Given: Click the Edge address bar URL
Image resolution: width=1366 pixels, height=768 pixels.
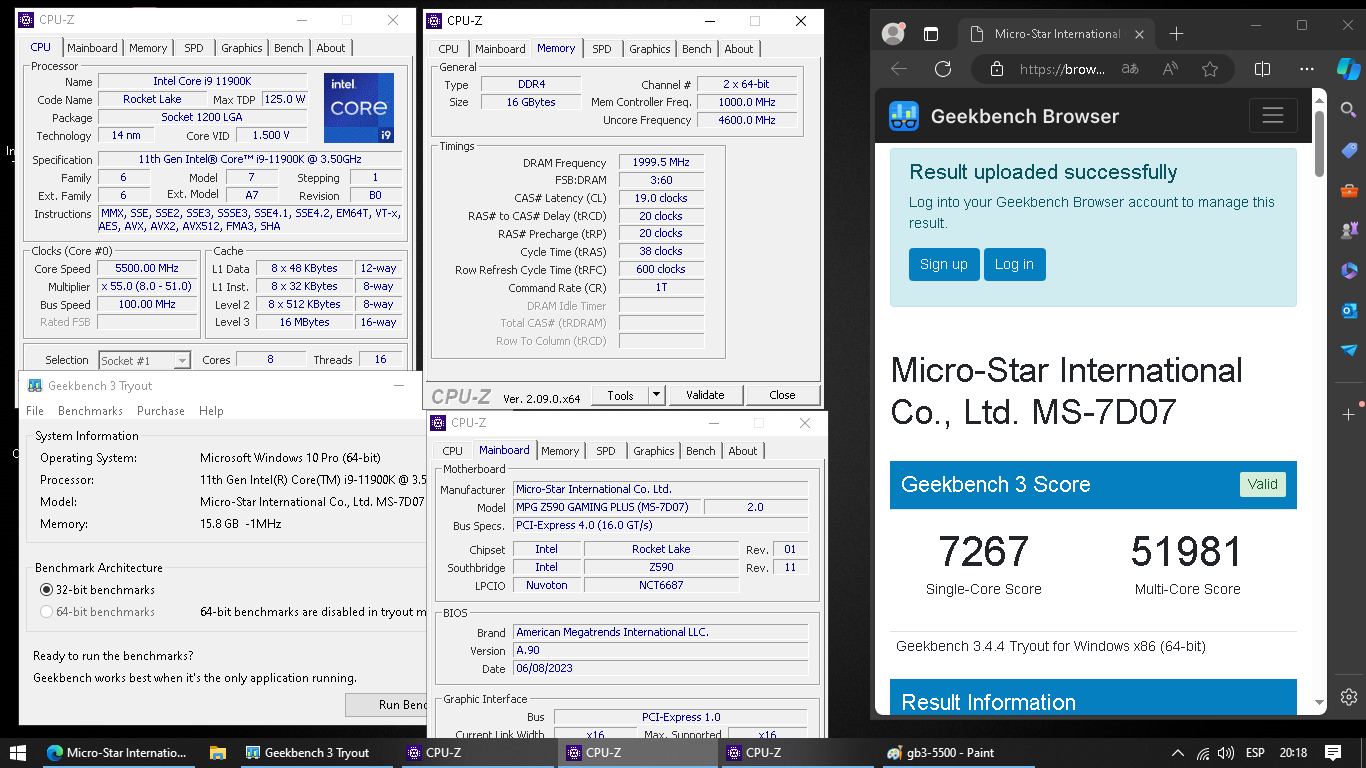Looking at the screenshot, I should pyautogui.click(x=1063, y=69).
